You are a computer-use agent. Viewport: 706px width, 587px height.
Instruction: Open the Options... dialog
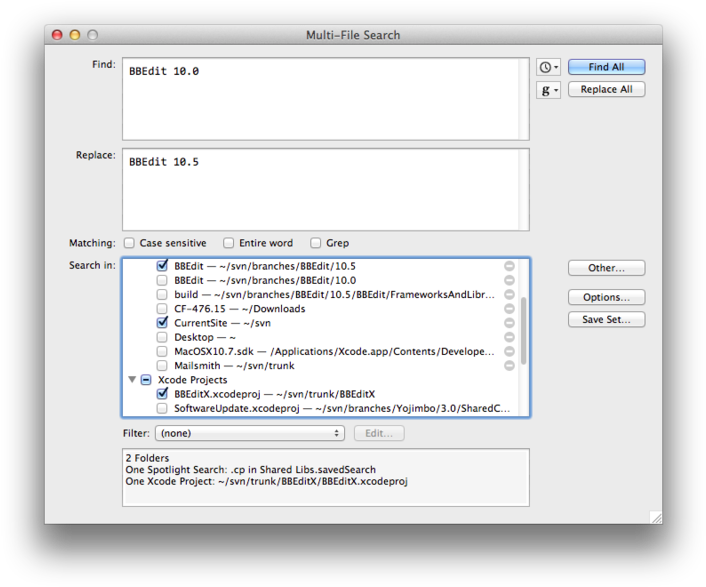tap(606, 297)
